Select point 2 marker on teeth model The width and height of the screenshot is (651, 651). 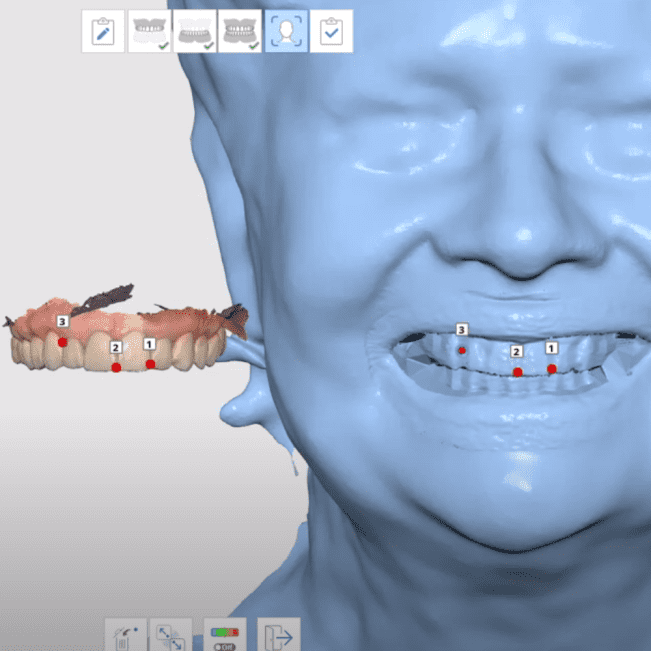[117, 368]
